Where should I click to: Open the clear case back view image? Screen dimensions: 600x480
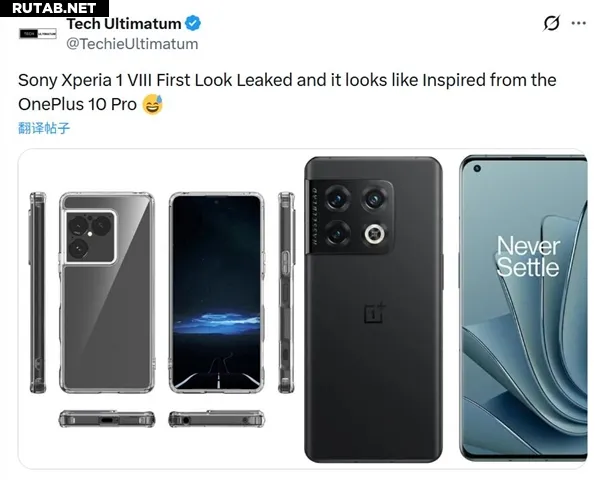(x=107, y=293)
